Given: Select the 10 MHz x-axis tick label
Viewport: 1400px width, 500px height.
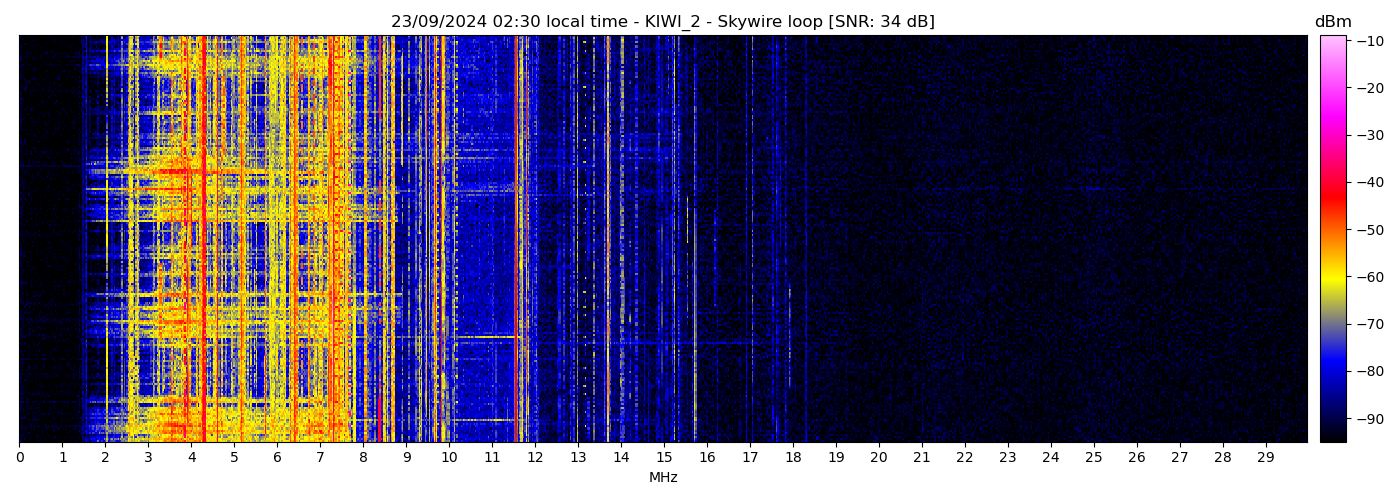Looking at the screenshot, I should [449, 458].
